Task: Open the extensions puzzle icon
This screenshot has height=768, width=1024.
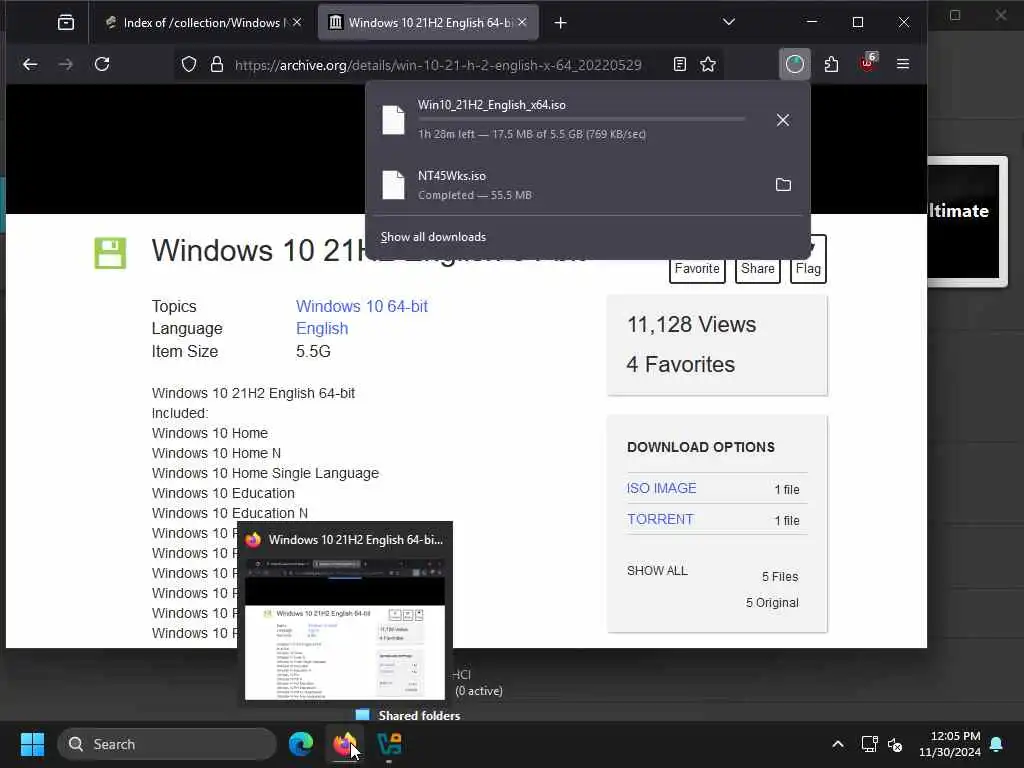Action: pyautogui.click(x=831, y=64)
